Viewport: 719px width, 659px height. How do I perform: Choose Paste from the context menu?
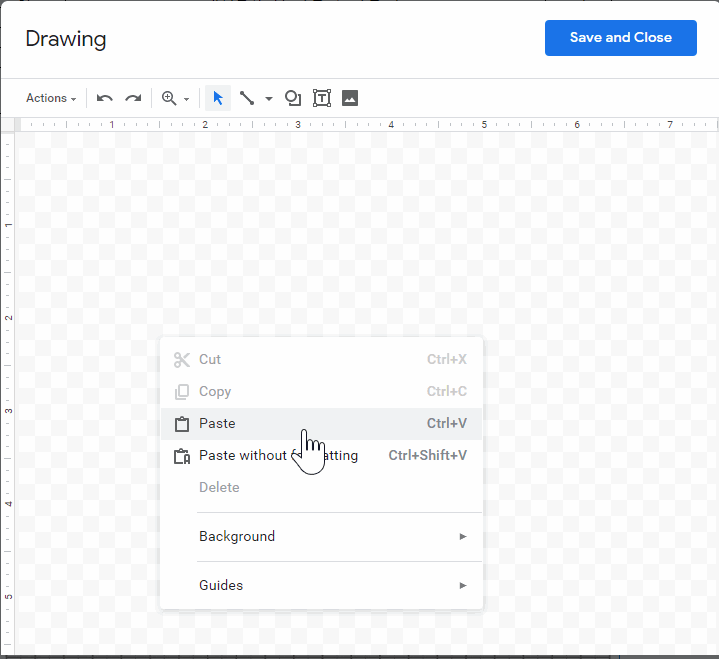(x=217, y=423)
